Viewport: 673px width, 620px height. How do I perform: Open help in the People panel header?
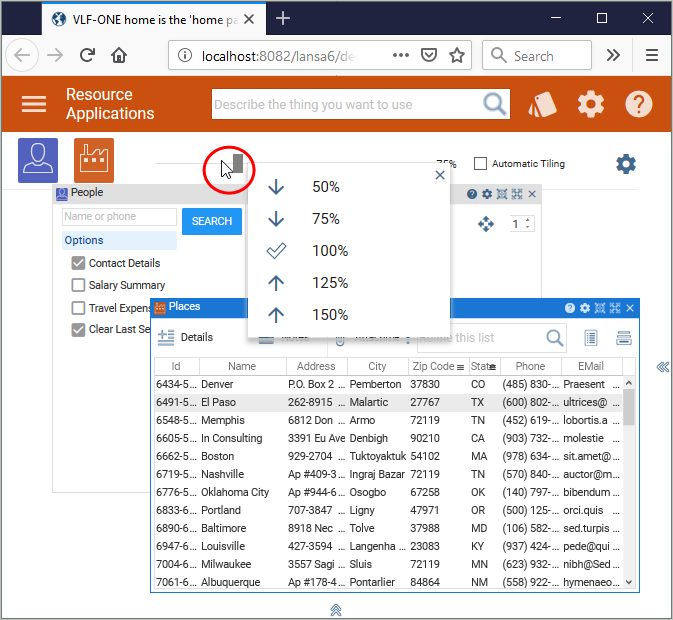(472, 194)
